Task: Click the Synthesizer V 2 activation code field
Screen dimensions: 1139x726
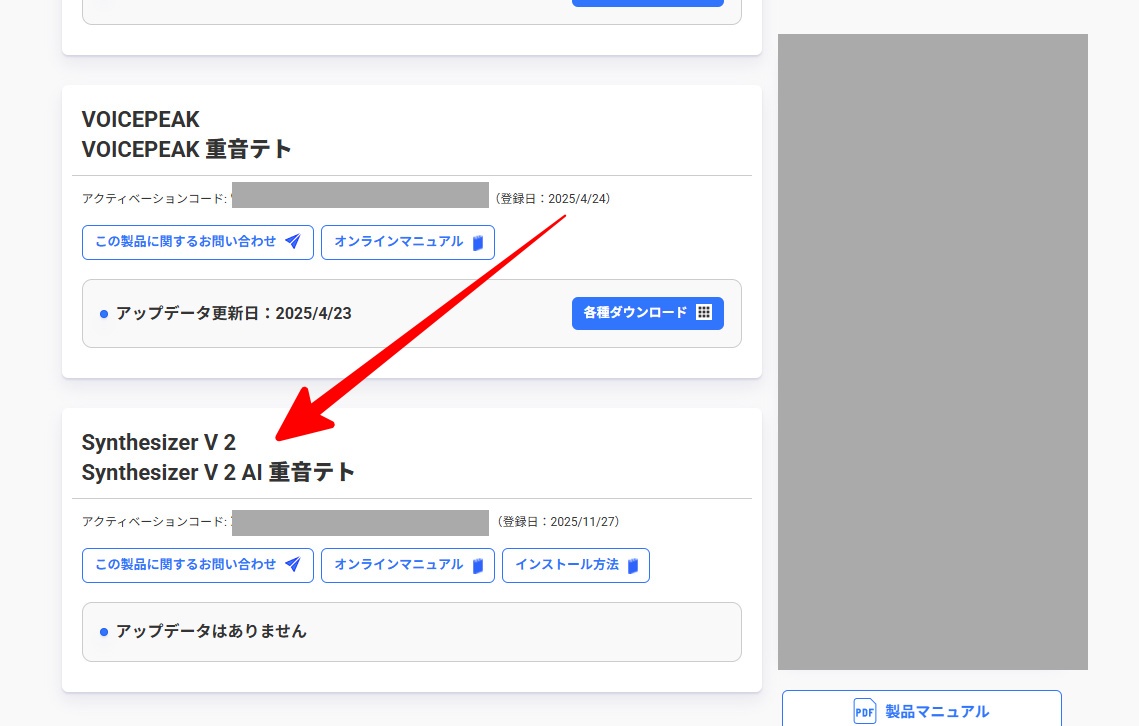Action: tap(360, 522)
